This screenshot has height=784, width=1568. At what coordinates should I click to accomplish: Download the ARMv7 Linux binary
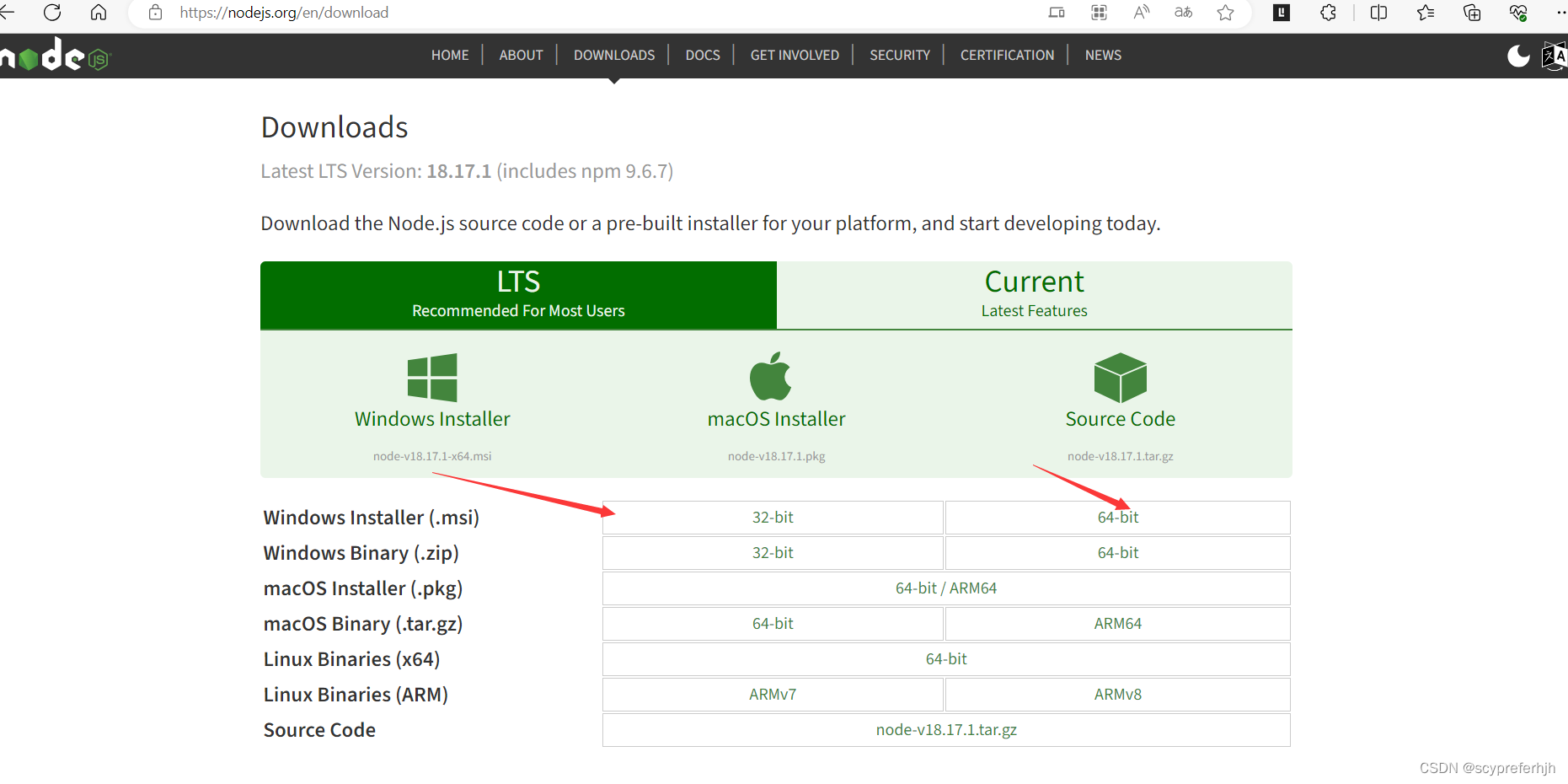coord(772,694)
